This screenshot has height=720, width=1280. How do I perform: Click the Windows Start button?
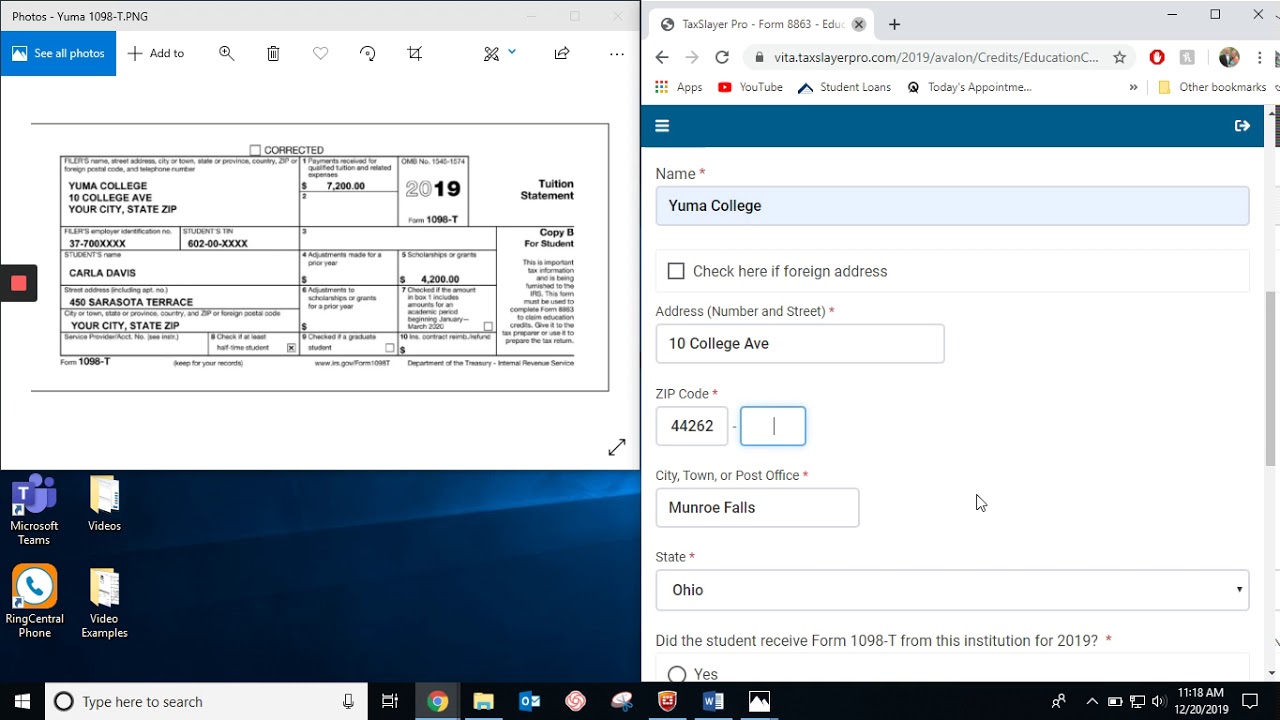(22, 701)
